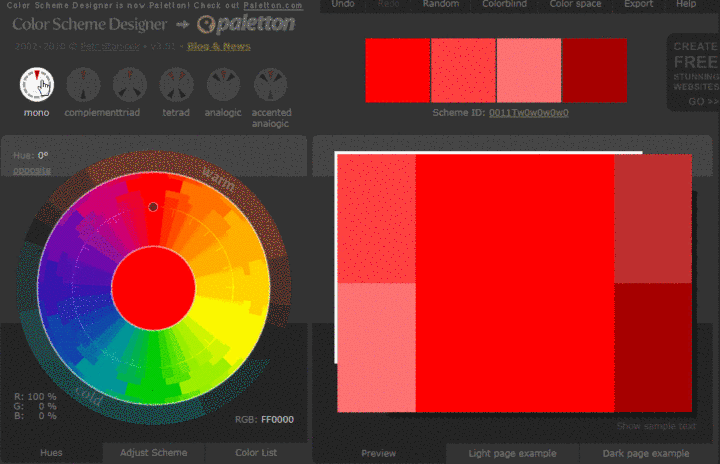
Task: Click the warm label on wheel ring
Action: [x=219, y=180]
